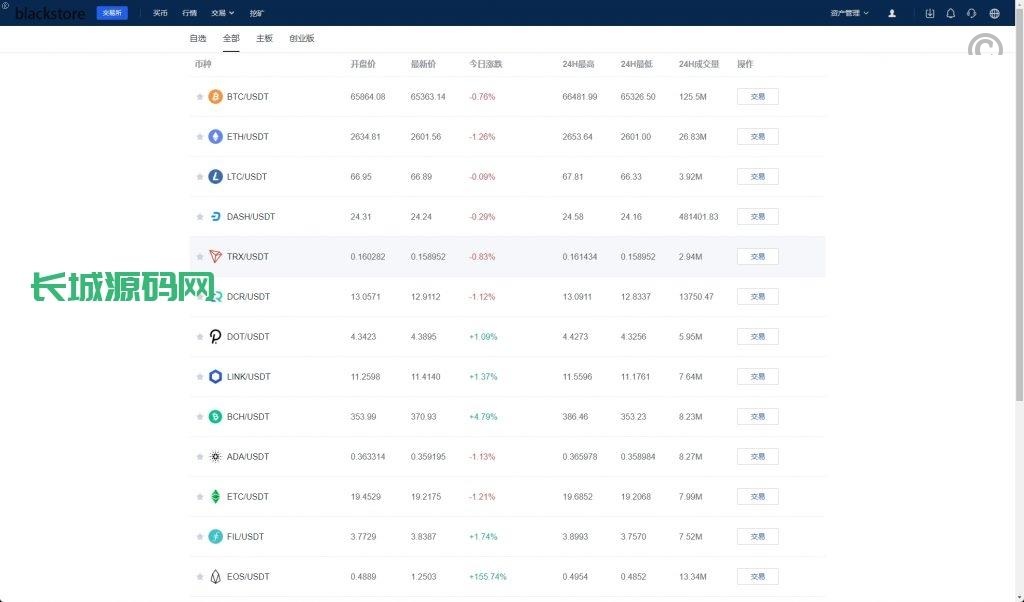Click the blackstore logo

[x=50, y=14]
